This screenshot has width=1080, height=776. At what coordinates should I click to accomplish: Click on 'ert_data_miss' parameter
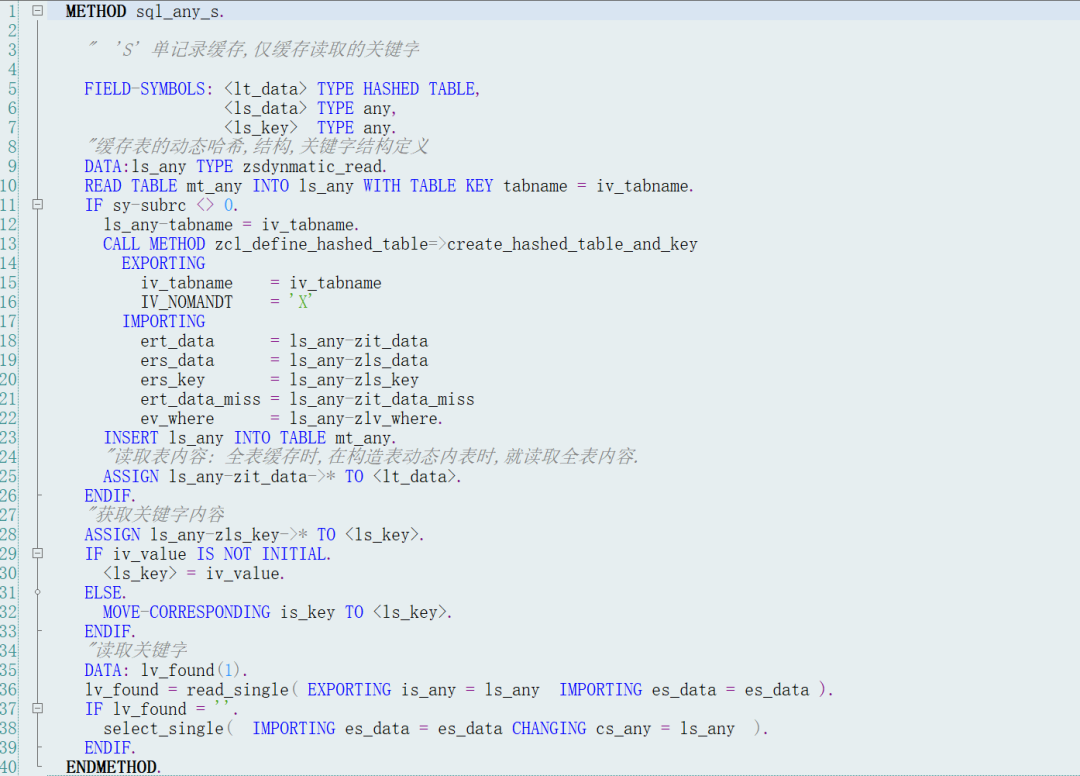[200, 399]
